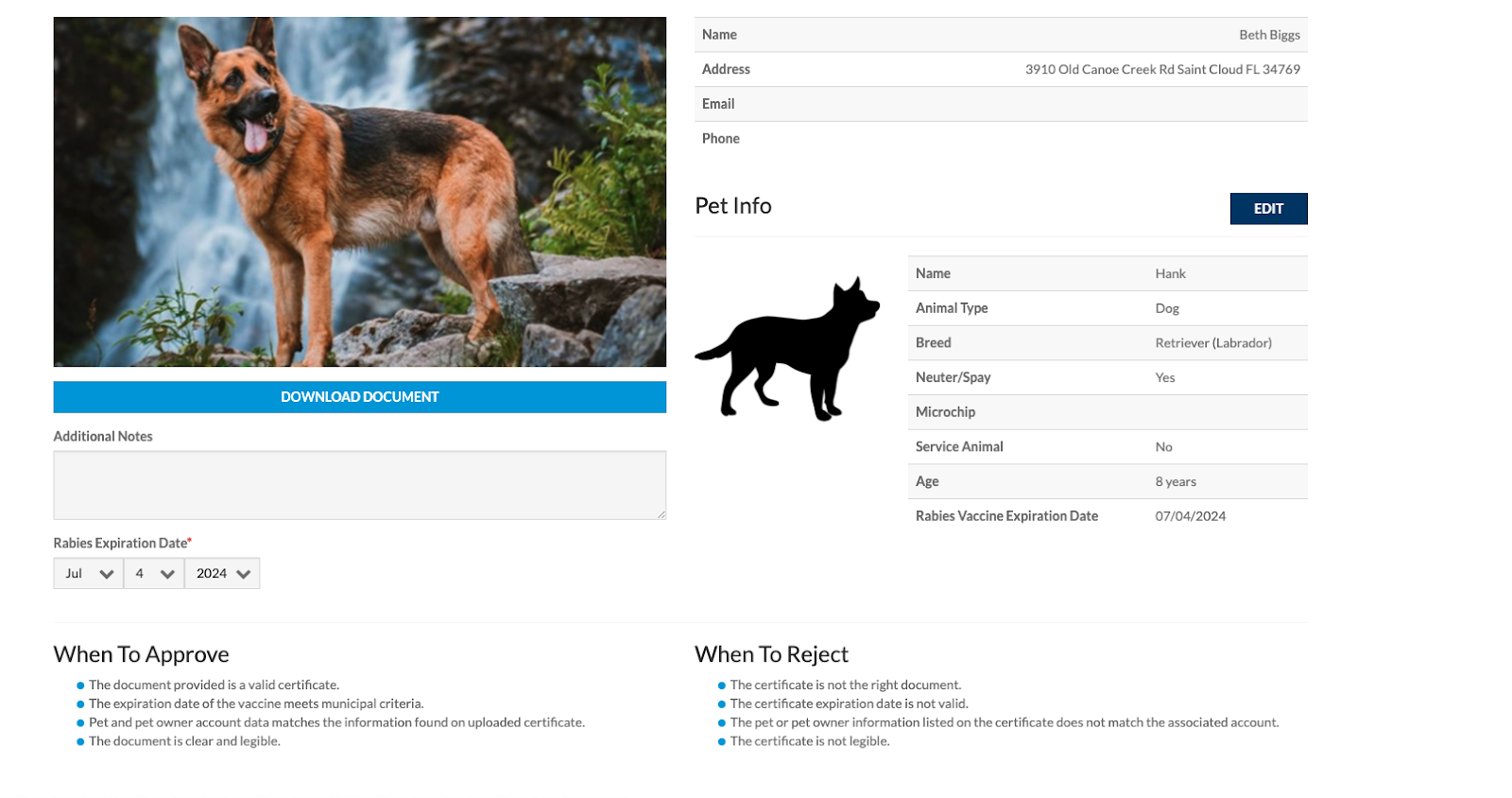
Task: Click the pet age value 8 years
Action: point(1176,482)
